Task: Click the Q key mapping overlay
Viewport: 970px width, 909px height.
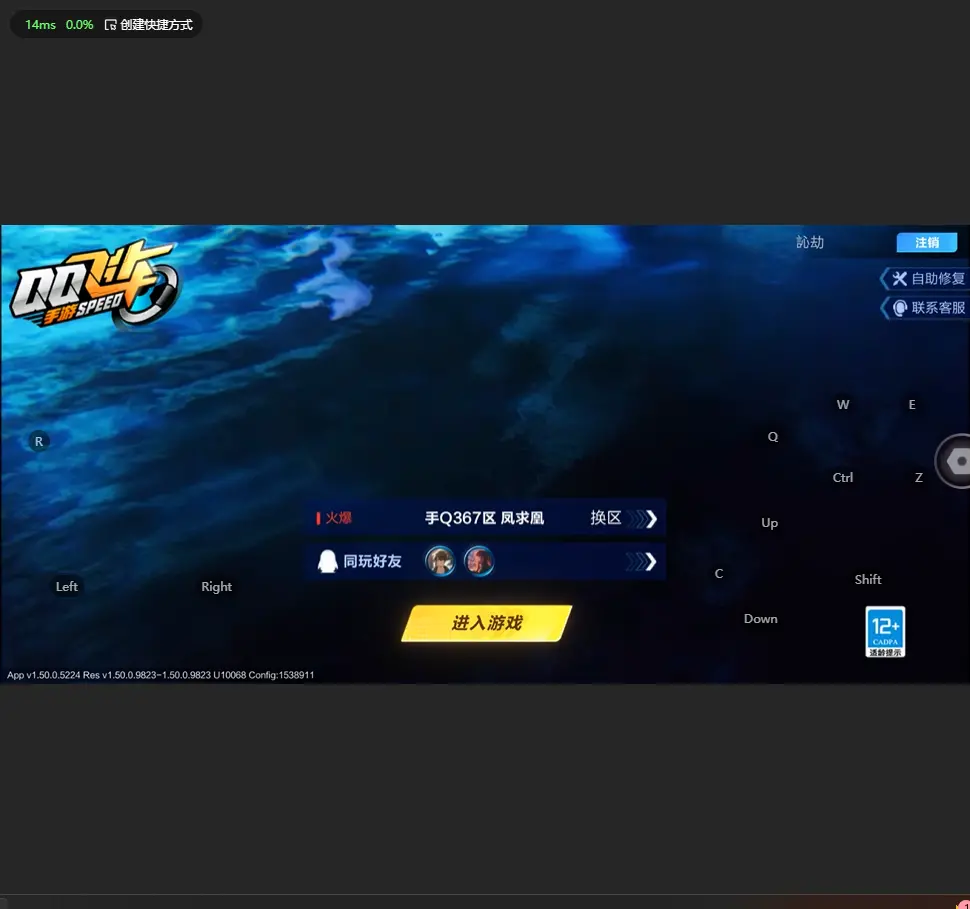Action: tap(773, 437)
